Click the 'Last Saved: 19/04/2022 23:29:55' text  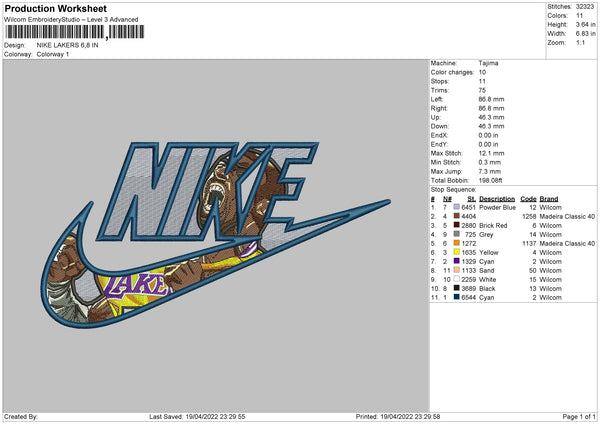tap(197, 416)
